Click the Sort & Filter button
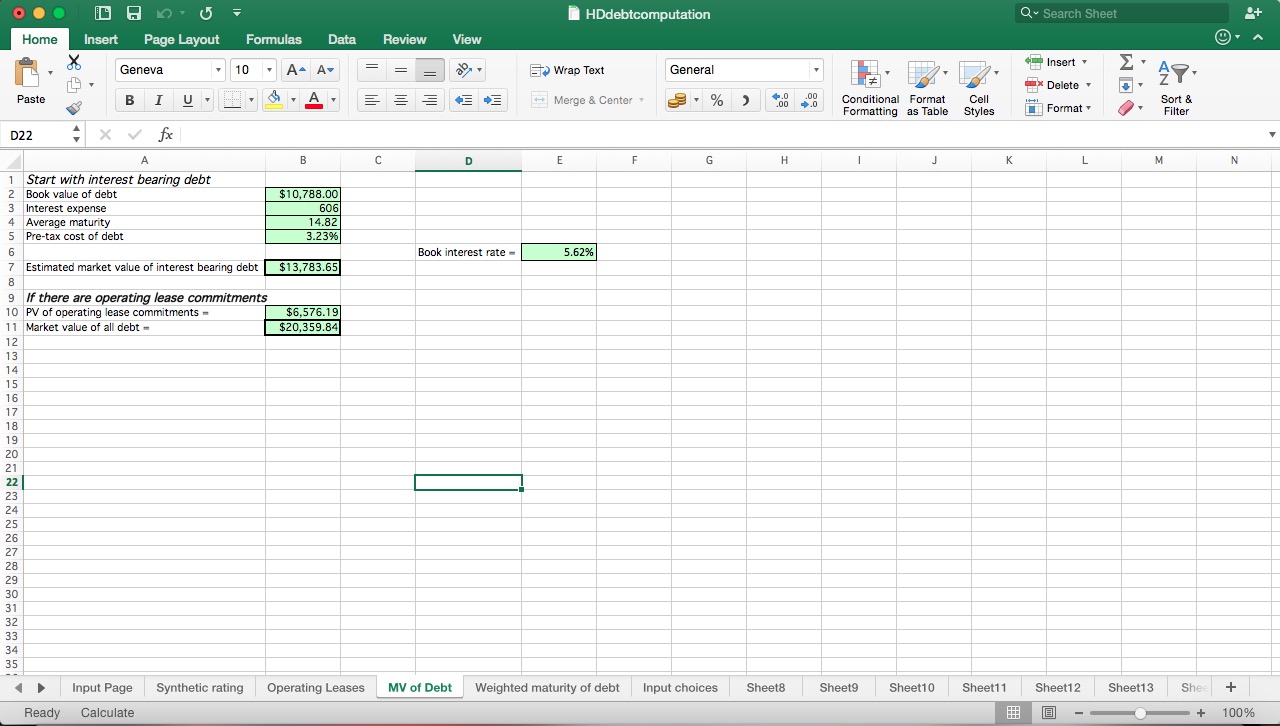This screenshot has height=726, width=1280. tap(1176, 88)
